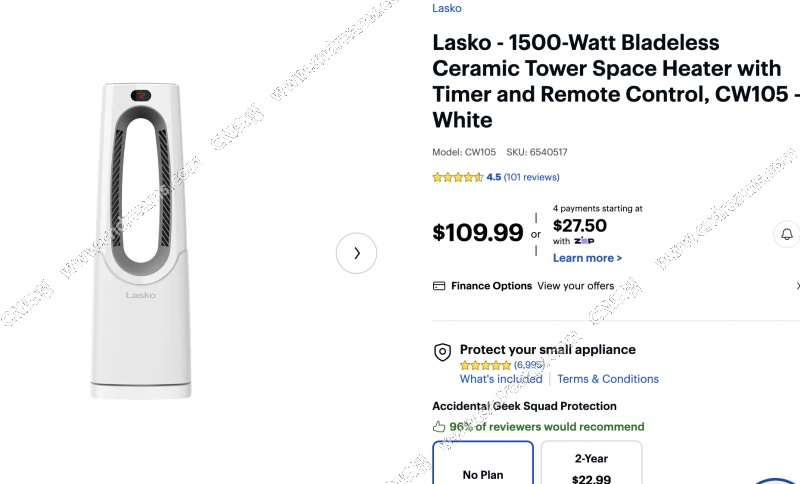Click the protection plan rating stars
The width and height of the screenshot is (800, 484).
click(x=485, y=365)
